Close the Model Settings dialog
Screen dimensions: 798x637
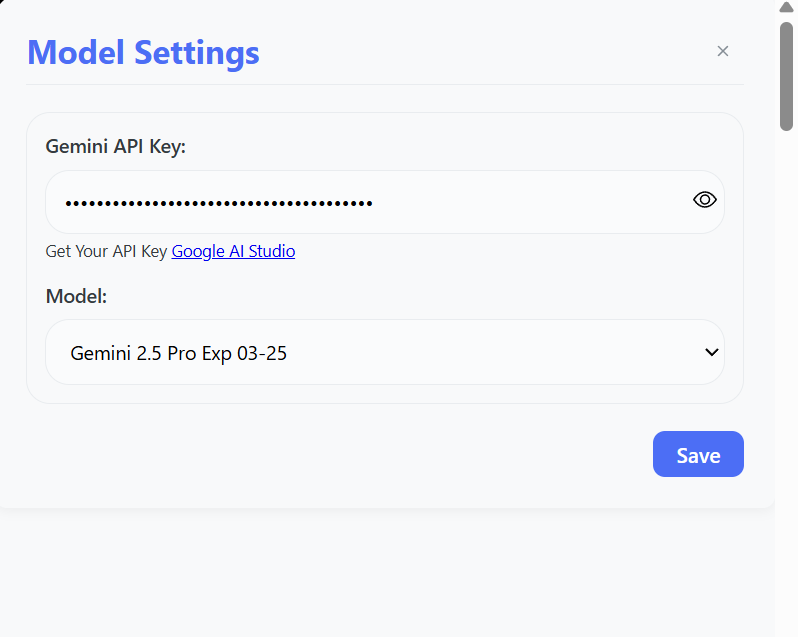tap(723, 51)
